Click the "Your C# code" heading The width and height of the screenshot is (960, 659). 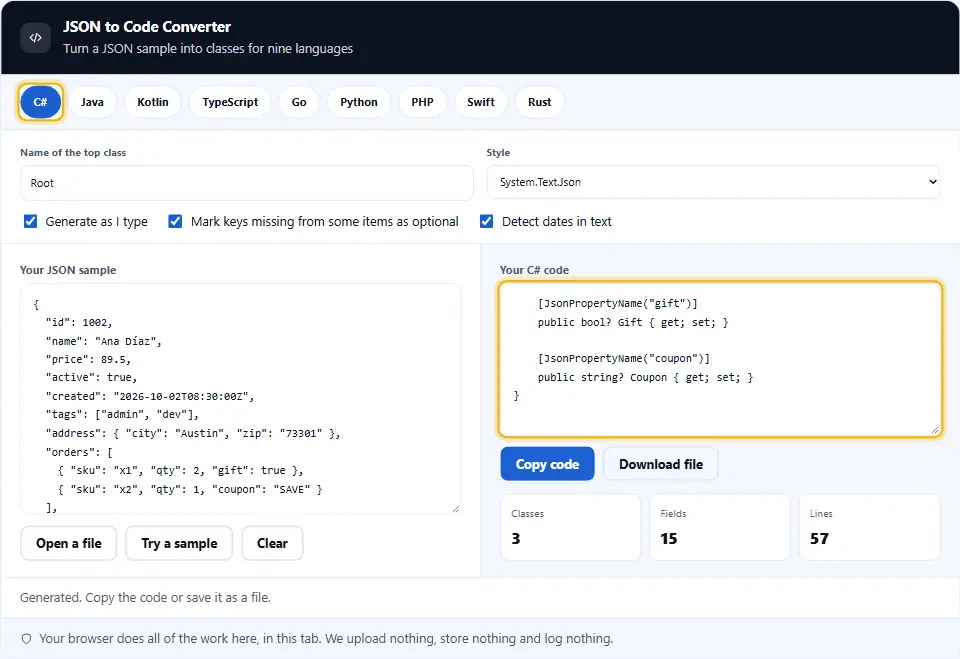(x=534, y=270)
